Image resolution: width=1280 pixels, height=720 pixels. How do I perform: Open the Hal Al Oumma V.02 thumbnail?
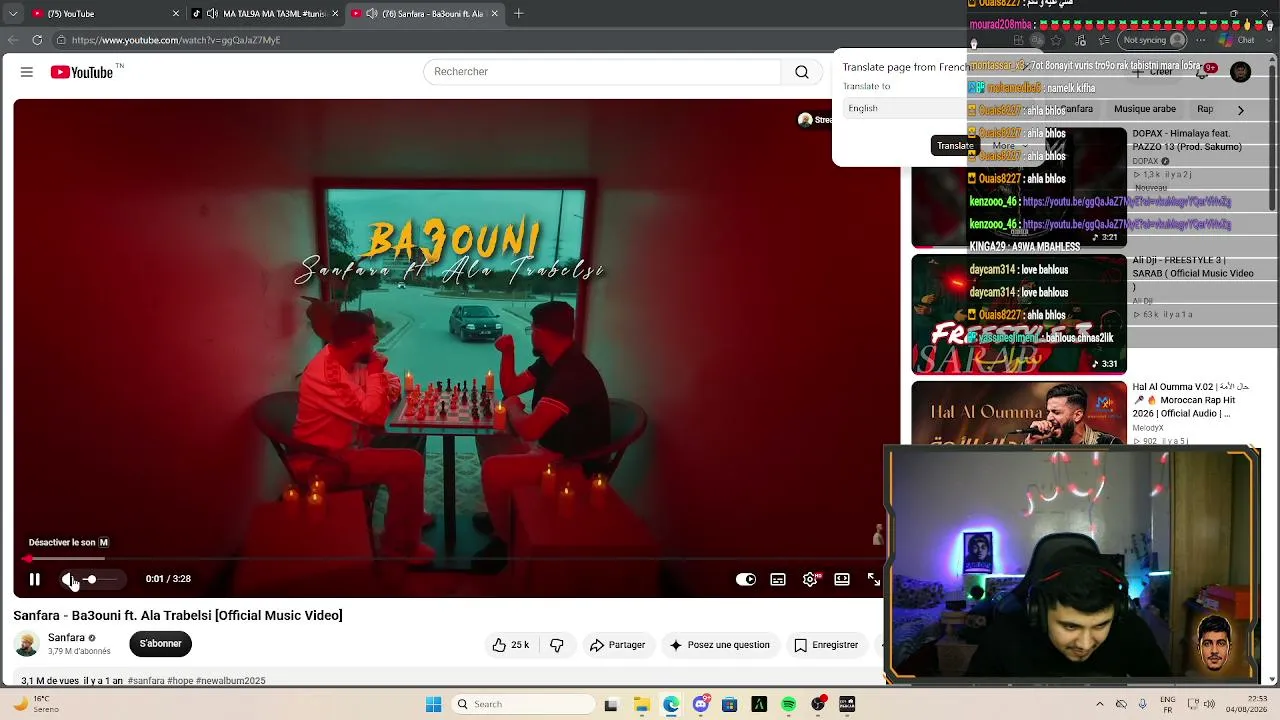(1019, 412)
